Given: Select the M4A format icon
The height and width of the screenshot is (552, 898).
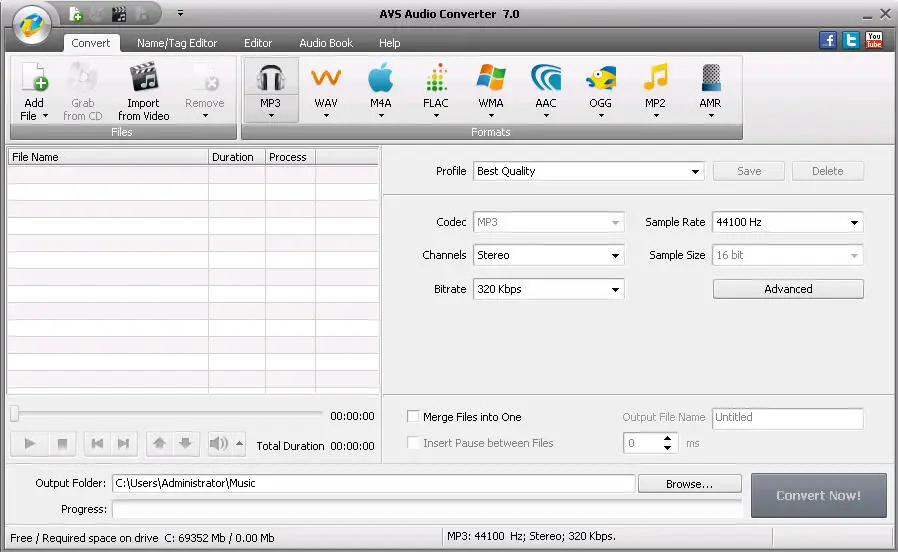Looking at the screenshot, I should coord(380,77).
